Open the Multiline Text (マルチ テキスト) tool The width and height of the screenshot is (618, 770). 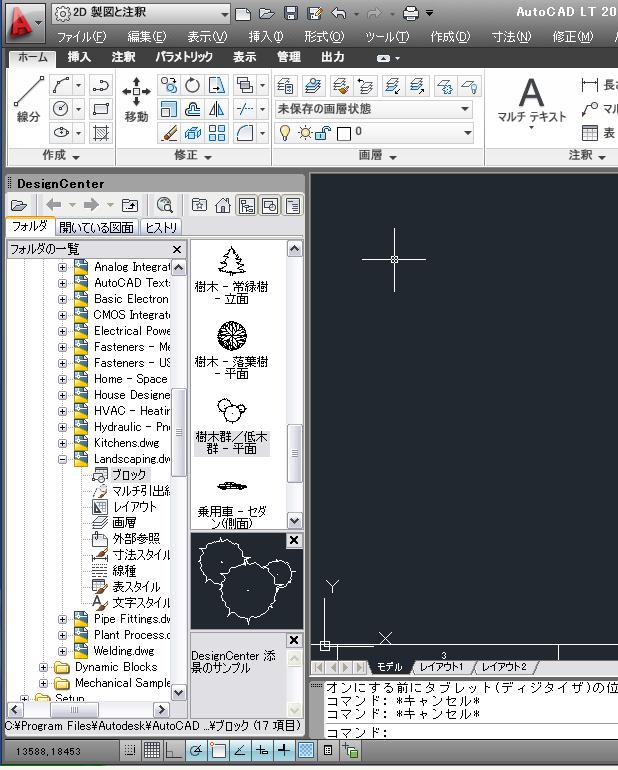pos(532,102)
